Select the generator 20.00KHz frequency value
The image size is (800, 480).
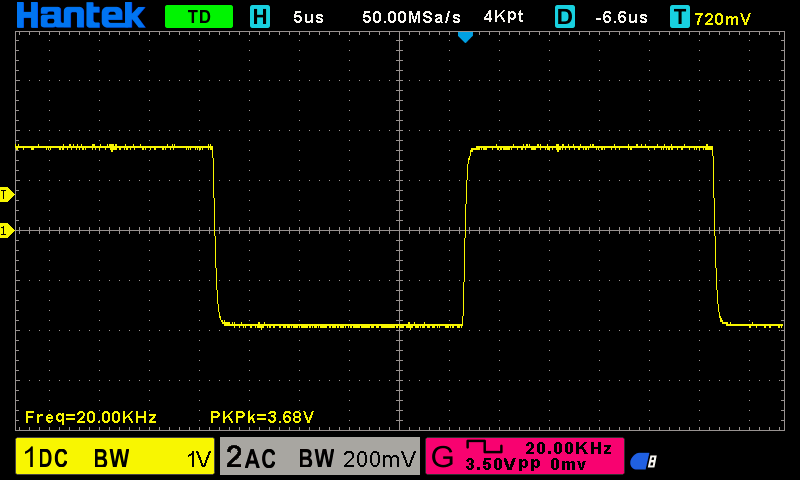point(568,448)
